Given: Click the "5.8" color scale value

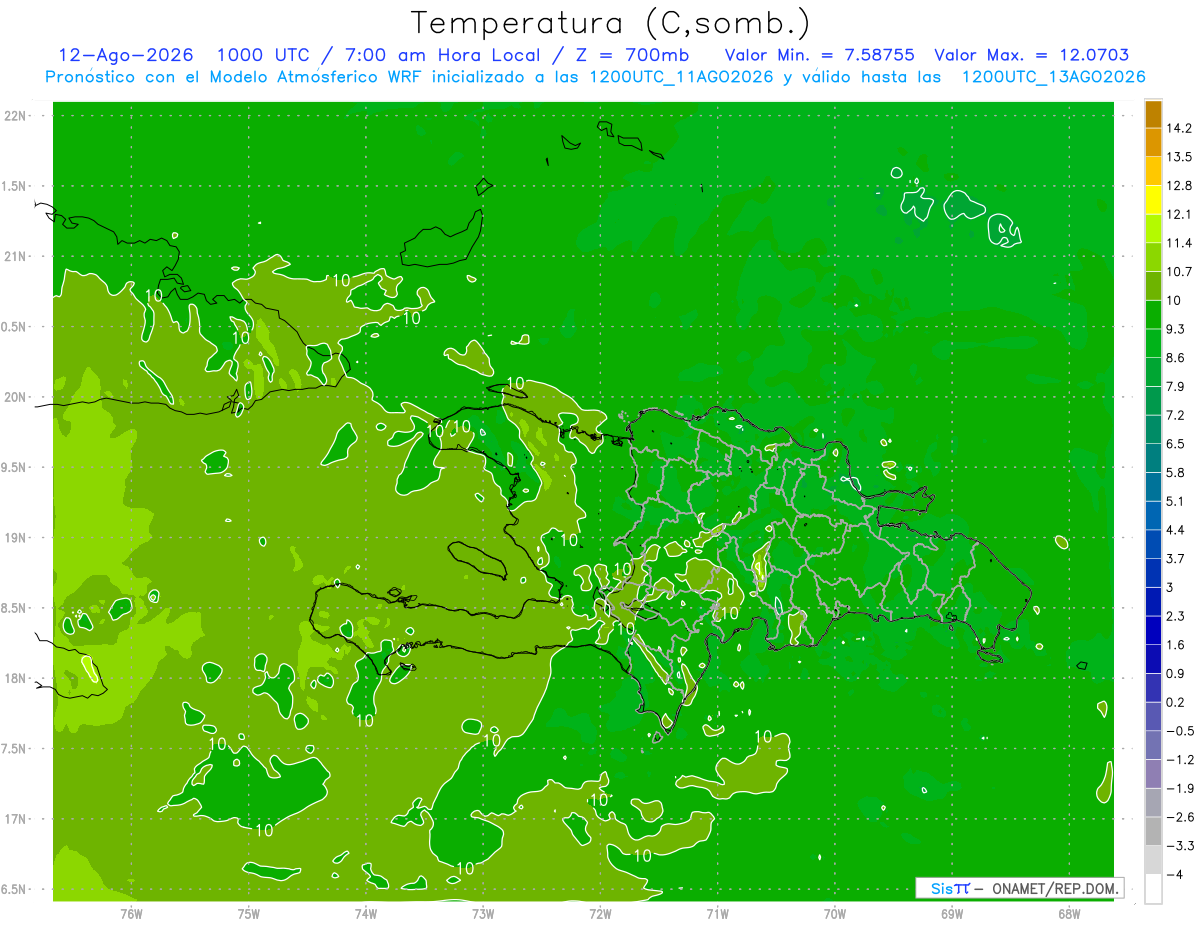Looking at the screenshot, I should click(x=1175, y=472).
